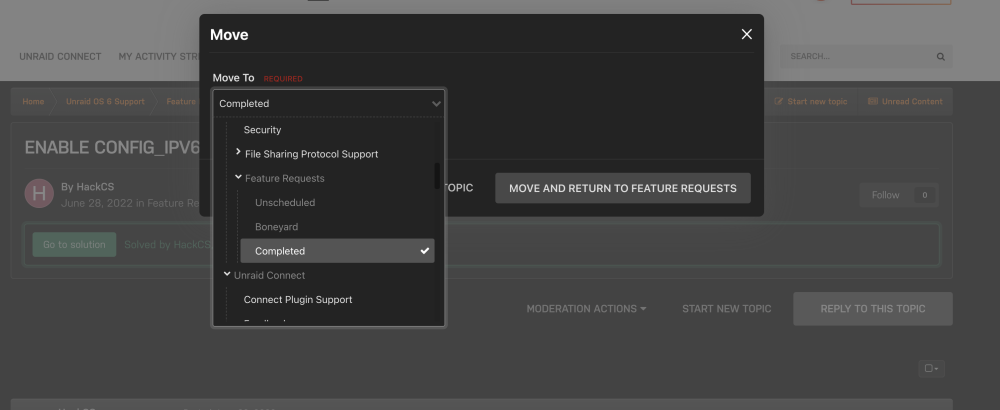
Task: Select the Unscheduled forum option
Action: 285,203
